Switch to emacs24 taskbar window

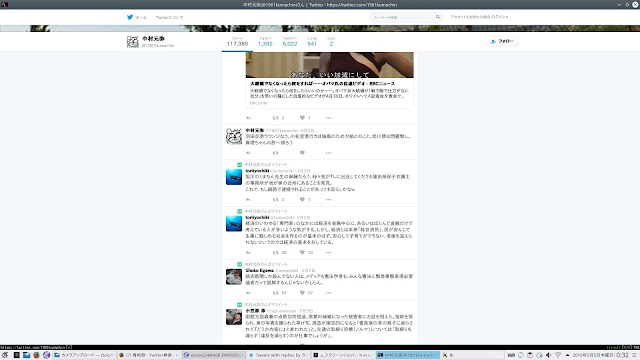click(213, 355)
